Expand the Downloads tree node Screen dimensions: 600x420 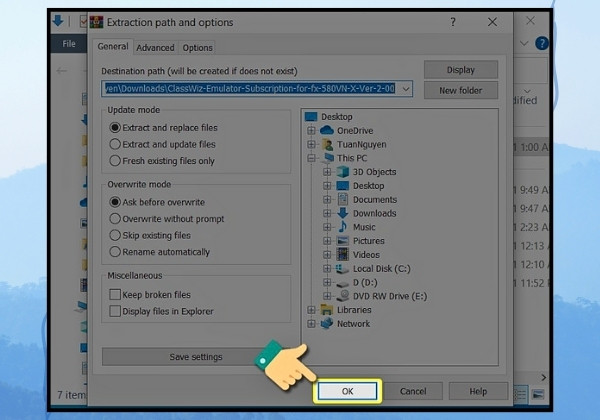(x=327, y=213)
